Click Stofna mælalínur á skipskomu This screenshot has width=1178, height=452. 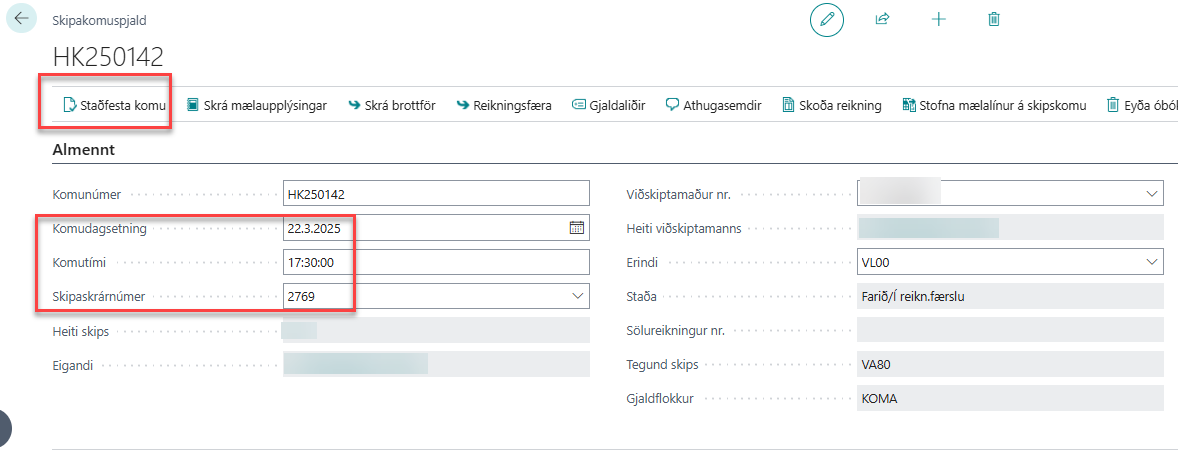[x=993, y=105]
